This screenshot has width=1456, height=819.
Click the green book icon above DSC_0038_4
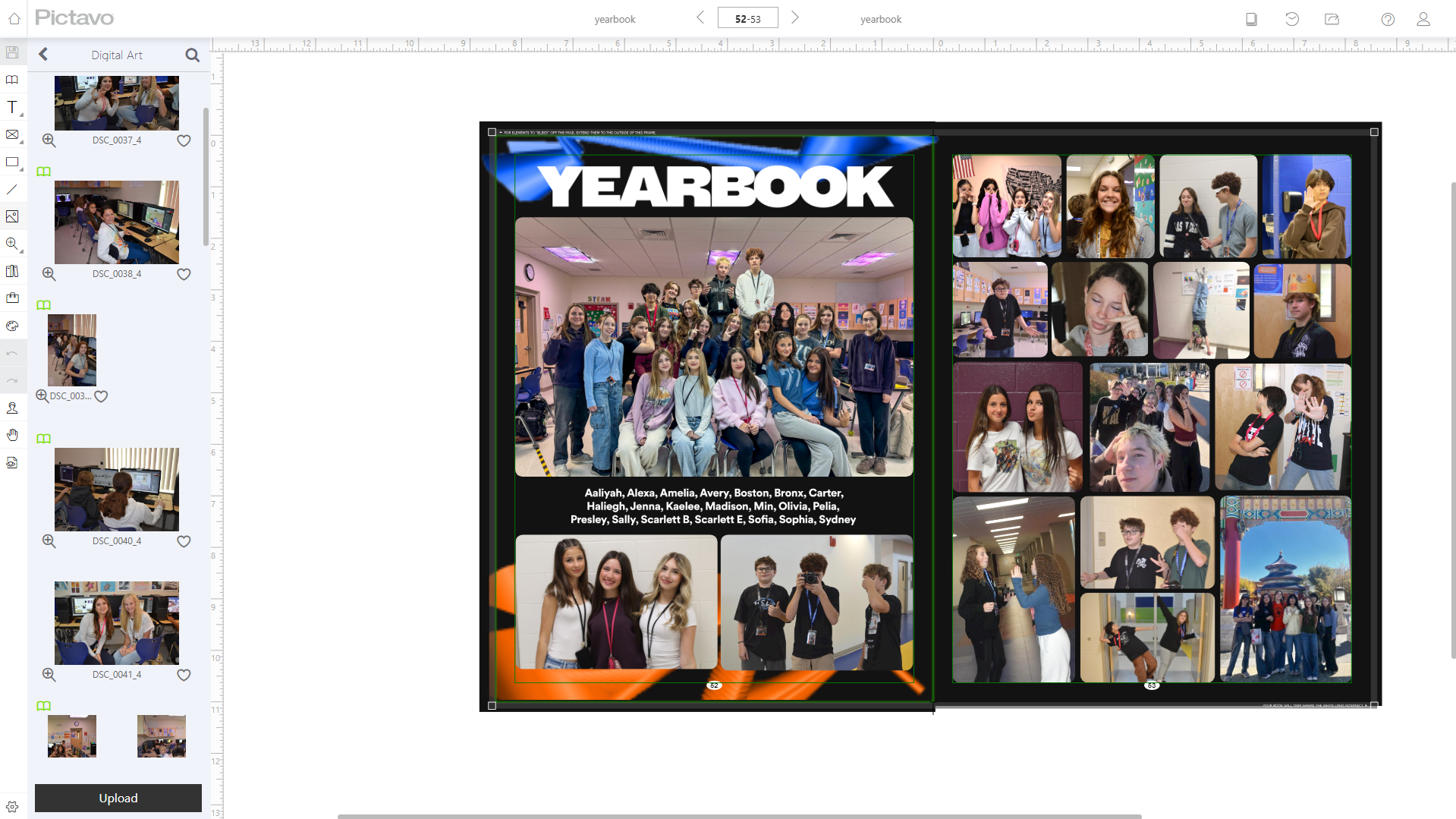point(44,172)
